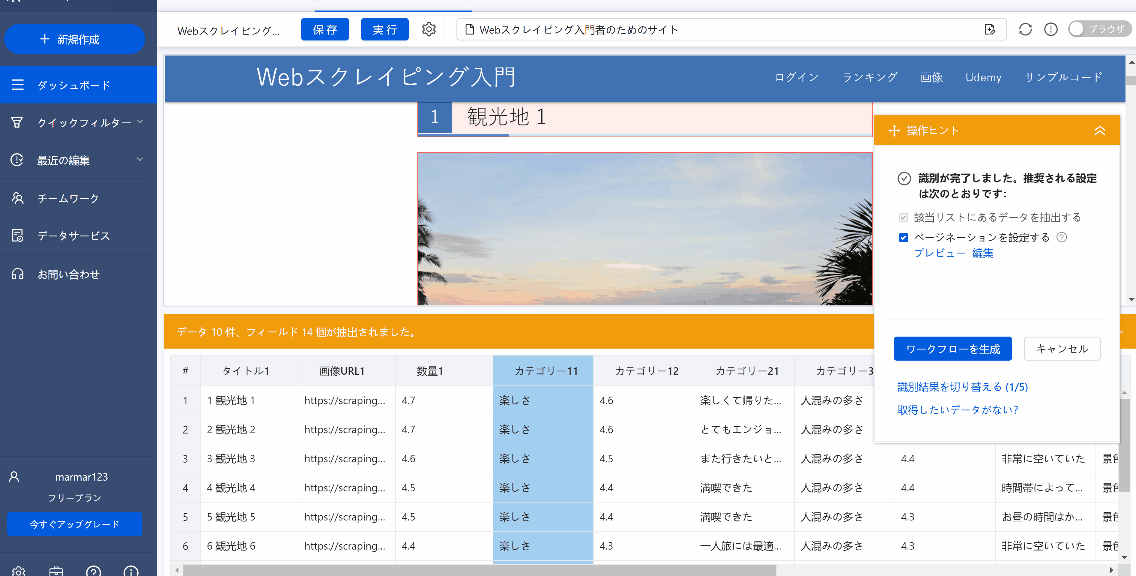Click the user profile icon beside marmar123

tap(14, 477)
